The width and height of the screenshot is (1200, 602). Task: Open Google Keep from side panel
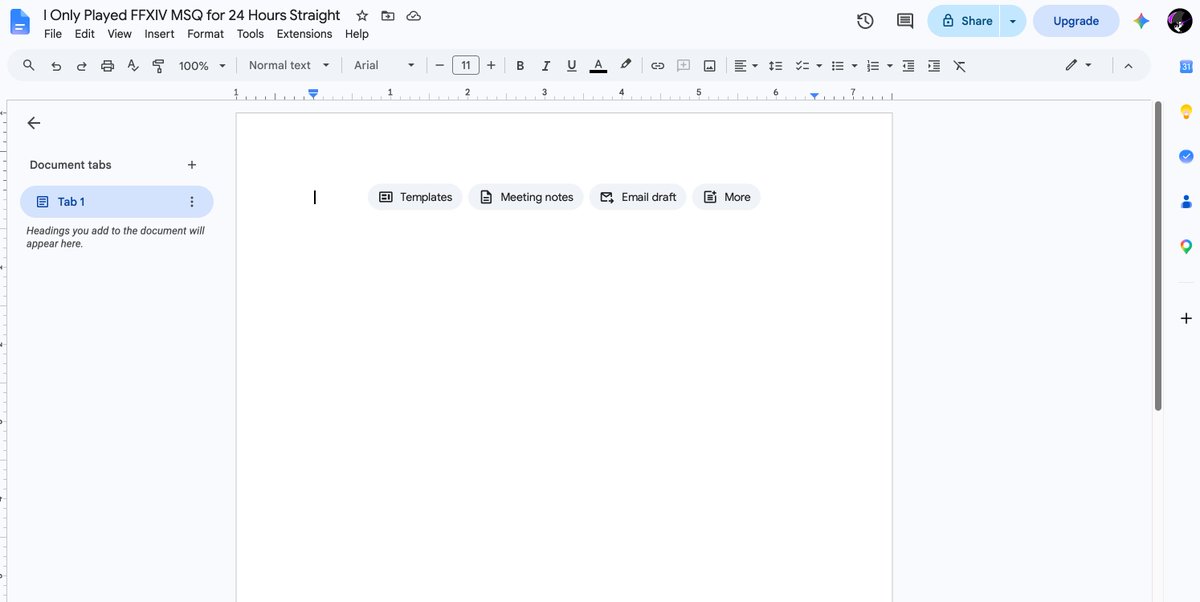coord(1186,111)
